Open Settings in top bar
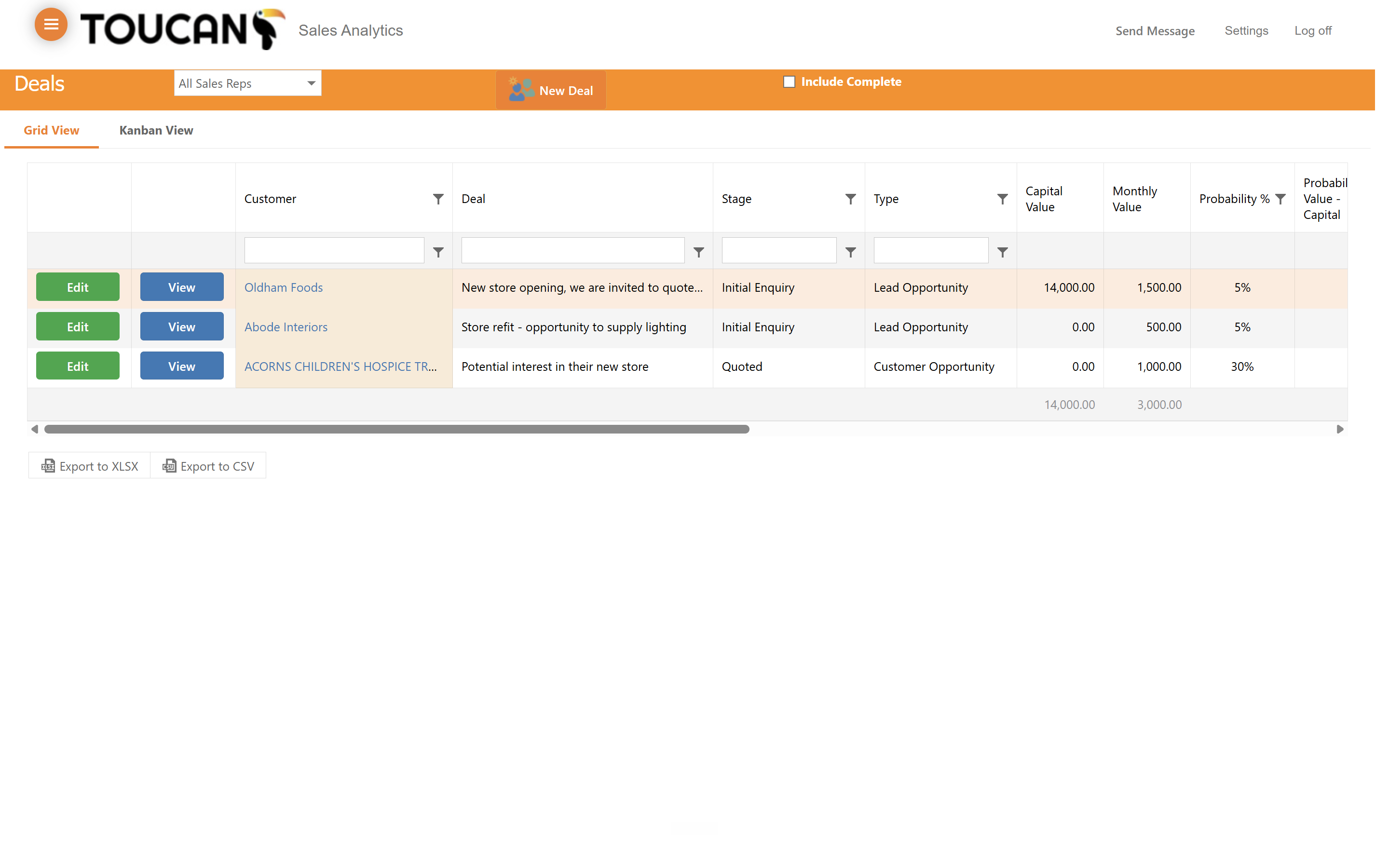The width and height of the screenshot is (1389, 868). 1246,30
